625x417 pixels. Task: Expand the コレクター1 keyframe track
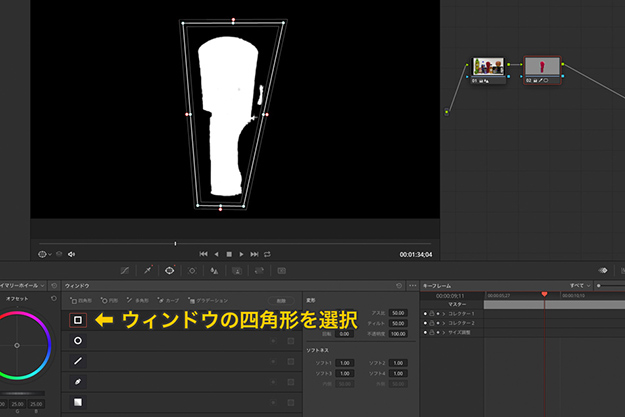[444, 314]
